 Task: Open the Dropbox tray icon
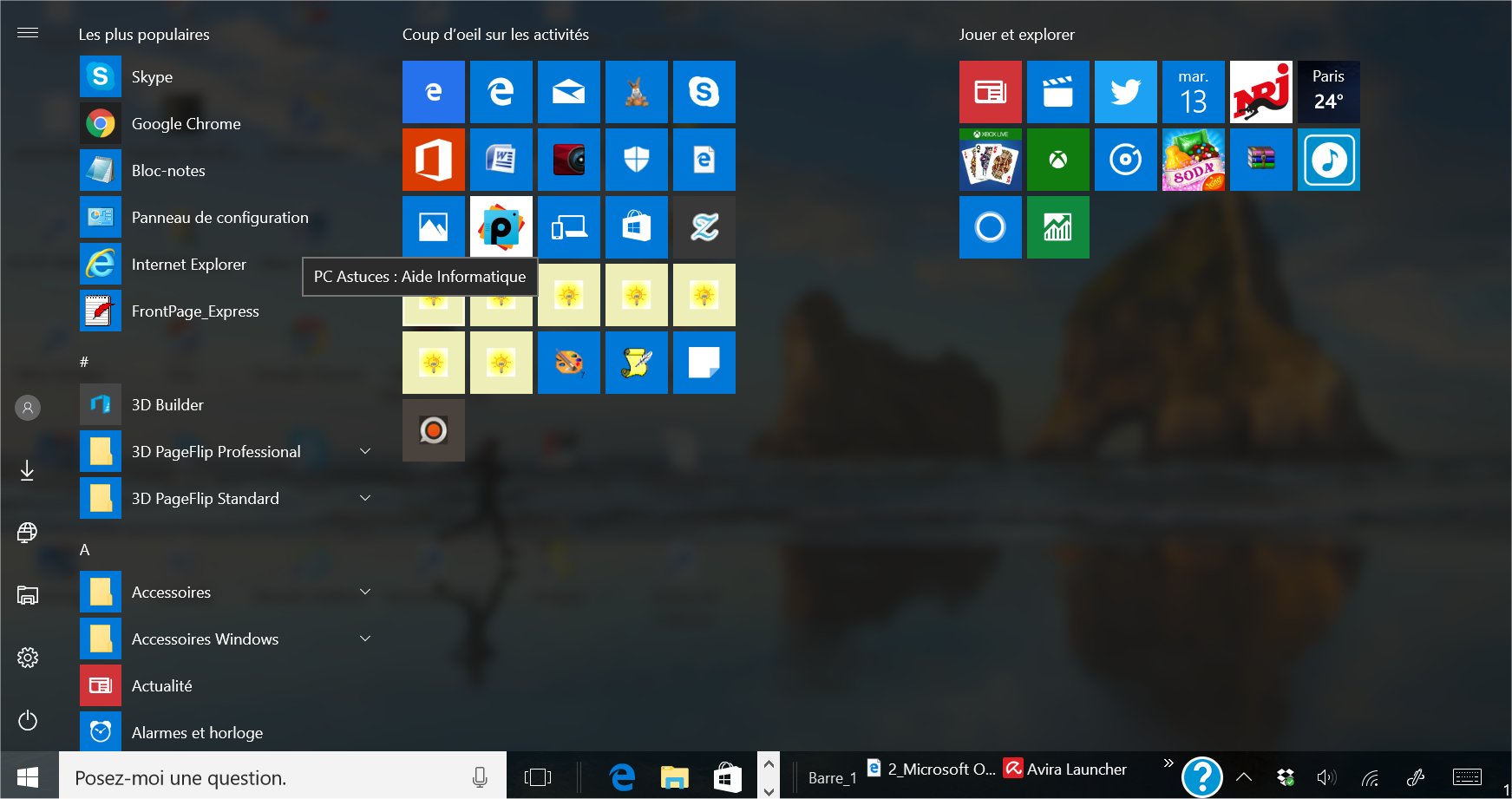point(1286,776)
